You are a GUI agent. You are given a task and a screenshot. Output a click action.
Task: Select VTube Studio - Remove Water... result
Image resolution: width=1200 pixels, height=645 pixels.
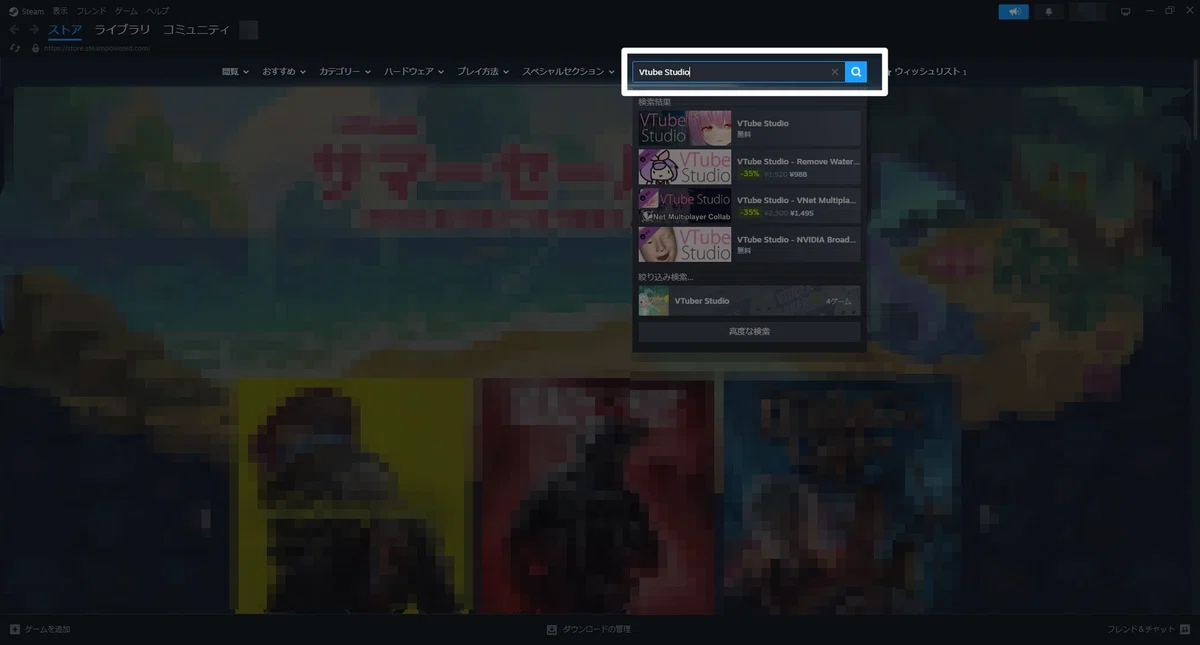749,167
